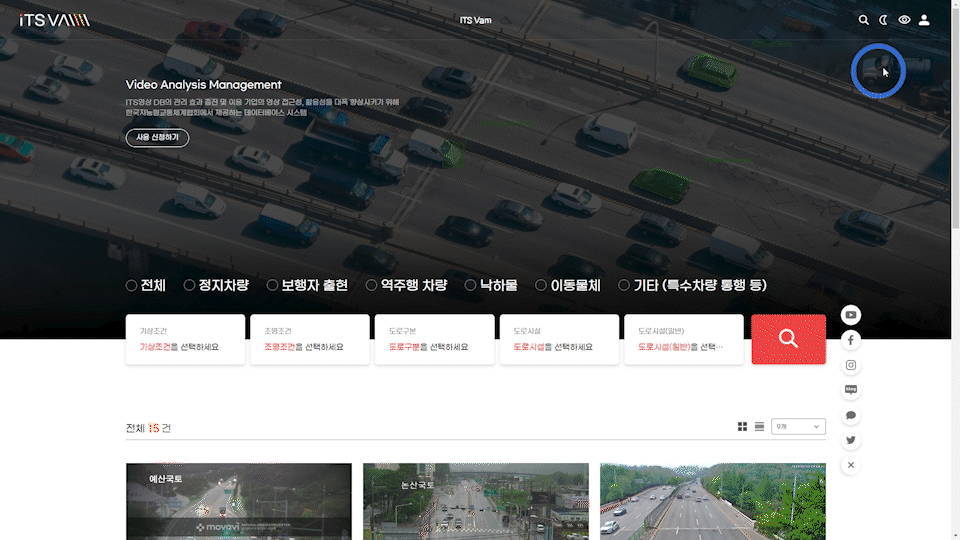Screen dimensions: 960x540
Task: Click the eye accessibility icon
Action: pyautogui.click(x=904, y=20)
